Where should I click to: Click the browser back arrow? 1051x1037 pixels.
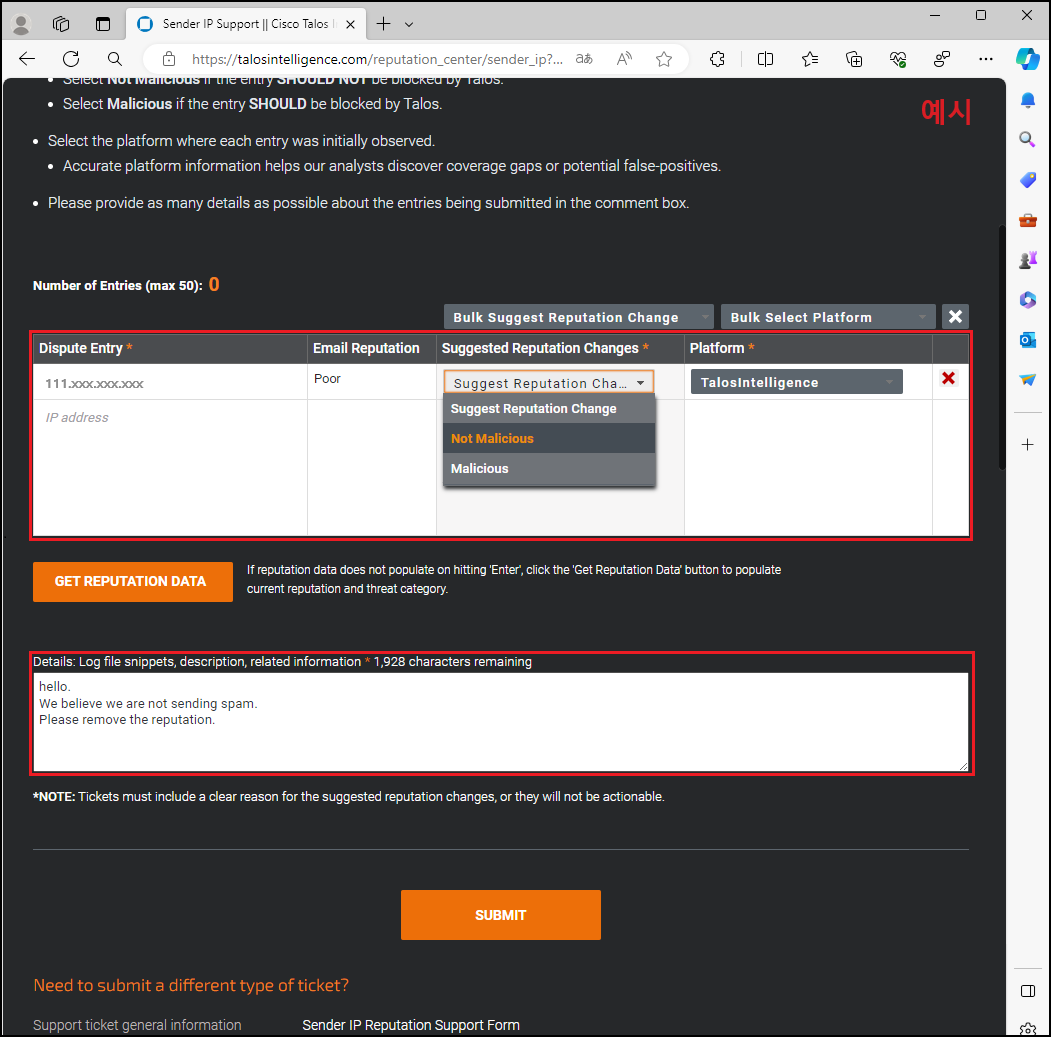coord(27,59)
